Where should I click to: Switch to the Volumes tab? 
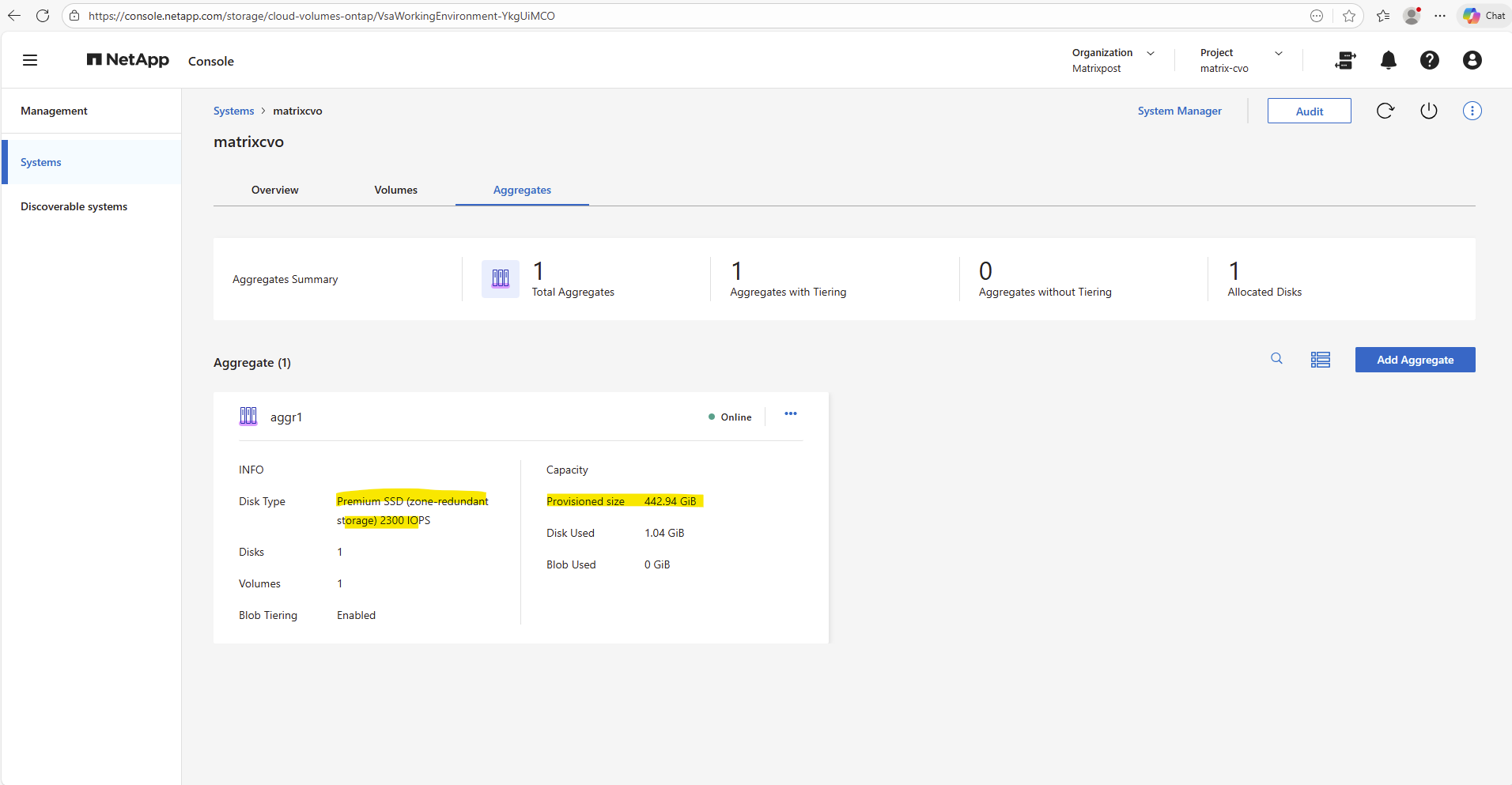click(395, 190)
